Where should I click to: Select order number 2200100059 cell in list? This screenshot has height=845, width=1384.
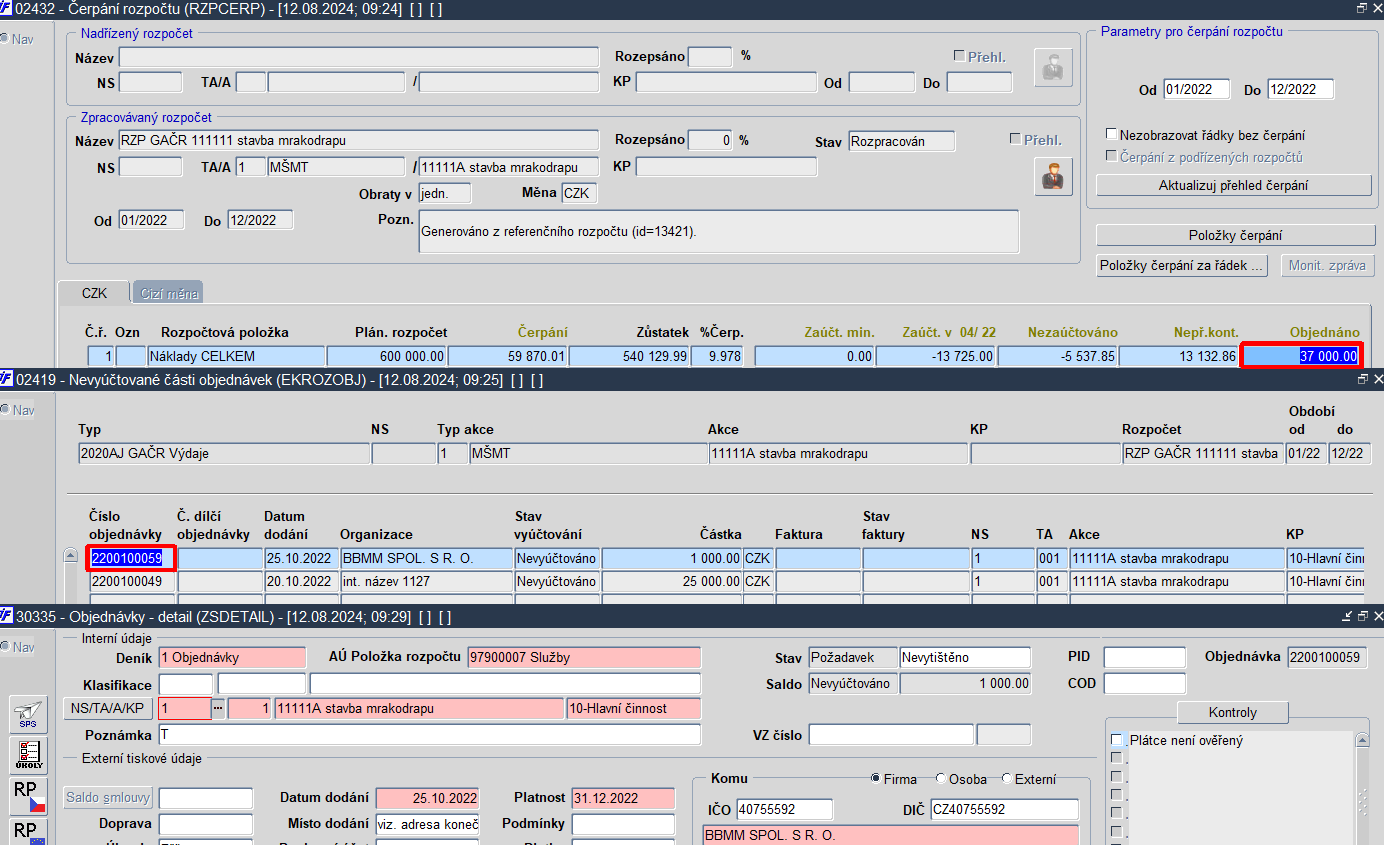tap(133, 558)
